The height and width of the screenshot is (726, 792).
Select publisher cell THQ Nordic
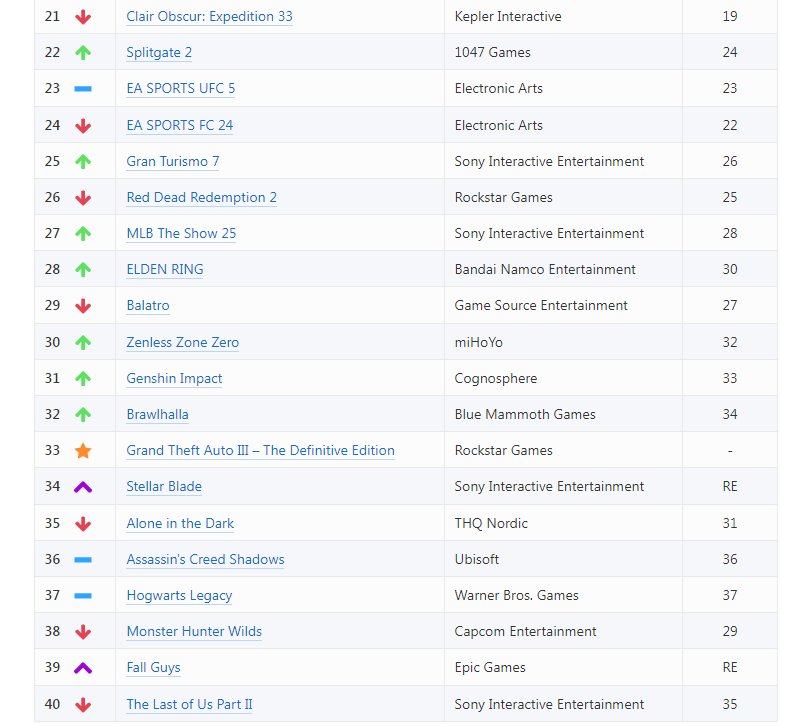pyautogui.click(x=563, y=523)
